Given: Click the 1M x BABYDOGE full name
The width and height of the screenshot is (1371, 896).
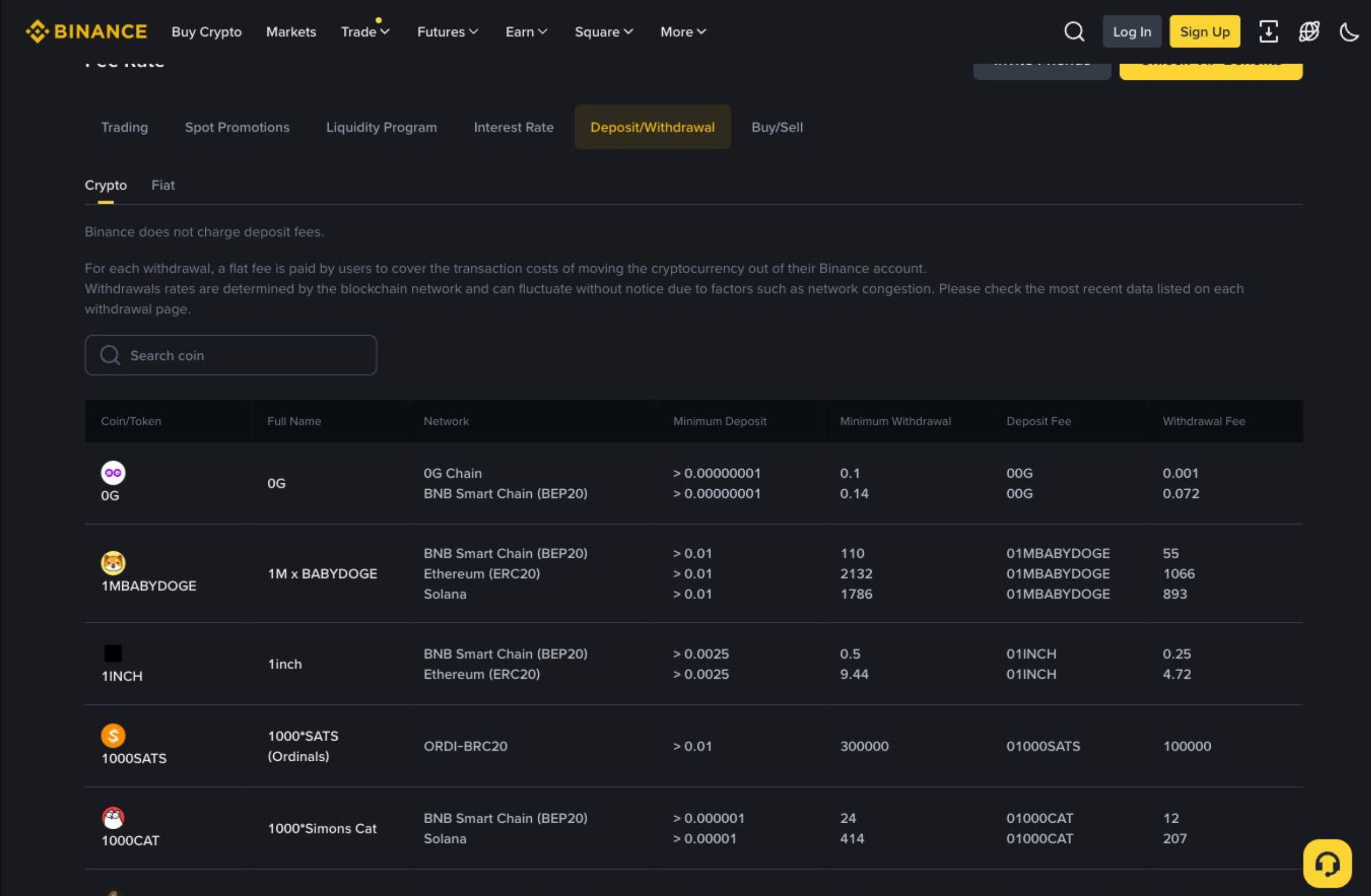Looking at the screenshot, I should [x=322, y=573].
